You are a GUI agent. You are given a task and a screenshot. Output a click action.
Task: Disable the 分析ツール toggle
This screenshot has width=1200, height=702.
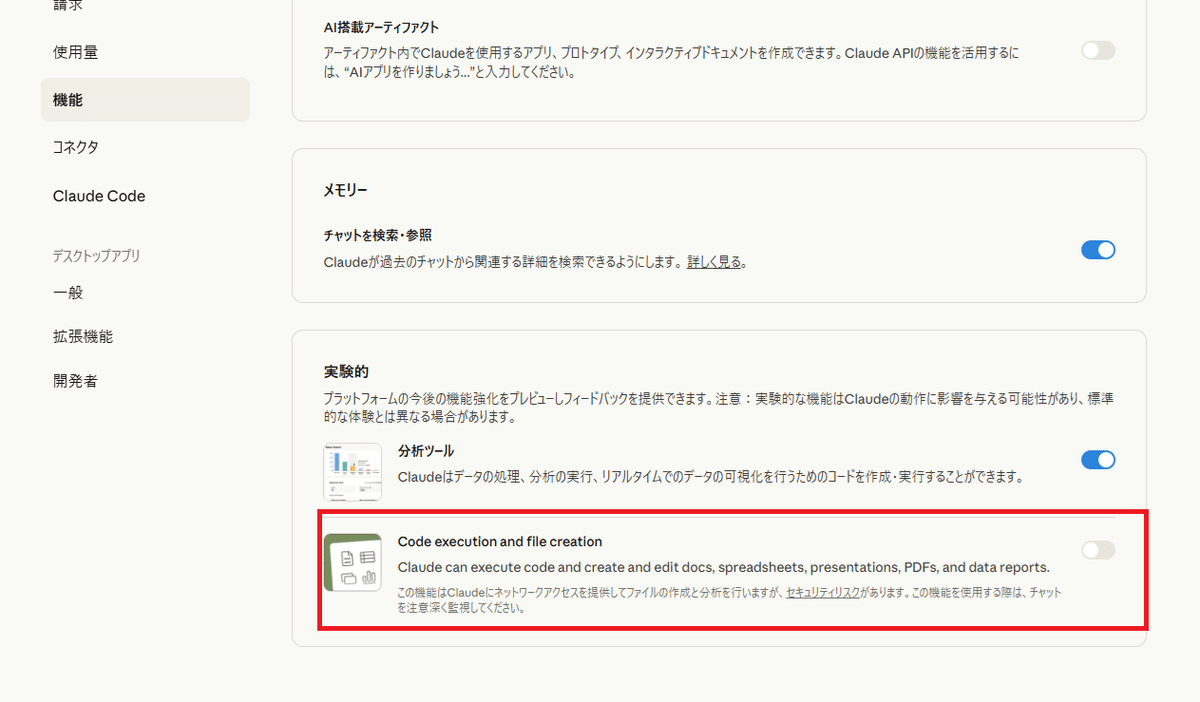(x=1098, y=460)
